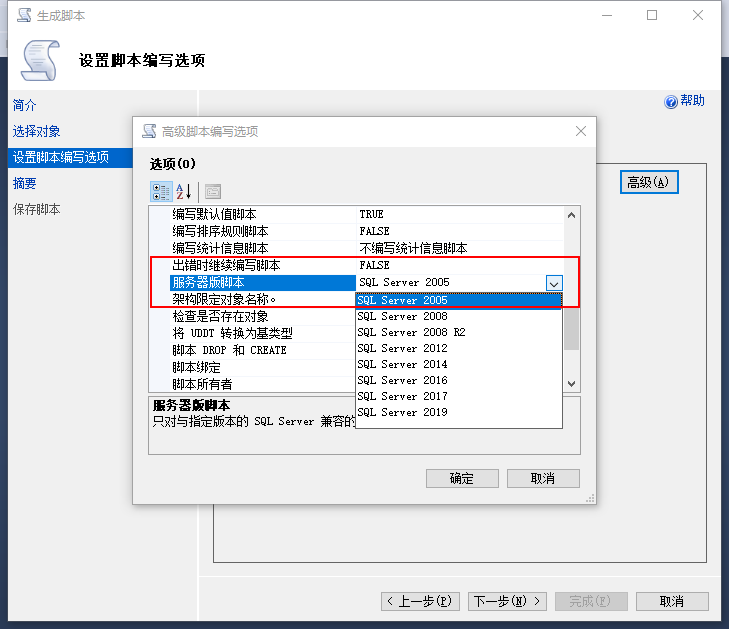Click the script scroll icon in the 生成脚本 header
This screenshot has height=629, width=729.
coord(40,60)
